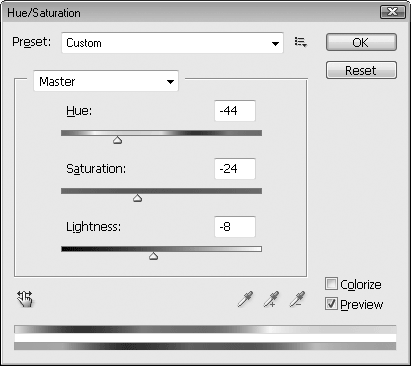The image size is (411, 366).
Task: Click the Hue value field showing -44
Action: (235, 111)
